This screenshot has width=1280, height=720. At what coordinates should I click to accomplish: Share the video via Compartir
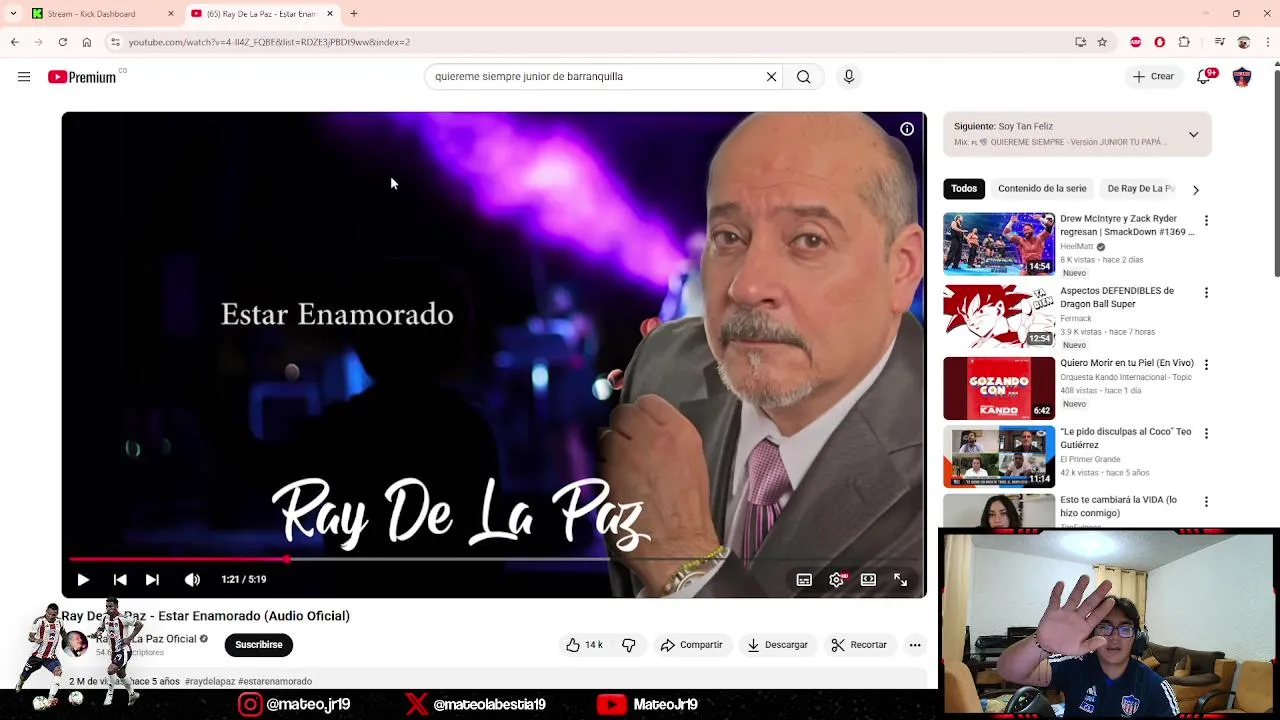click(691, 645)
